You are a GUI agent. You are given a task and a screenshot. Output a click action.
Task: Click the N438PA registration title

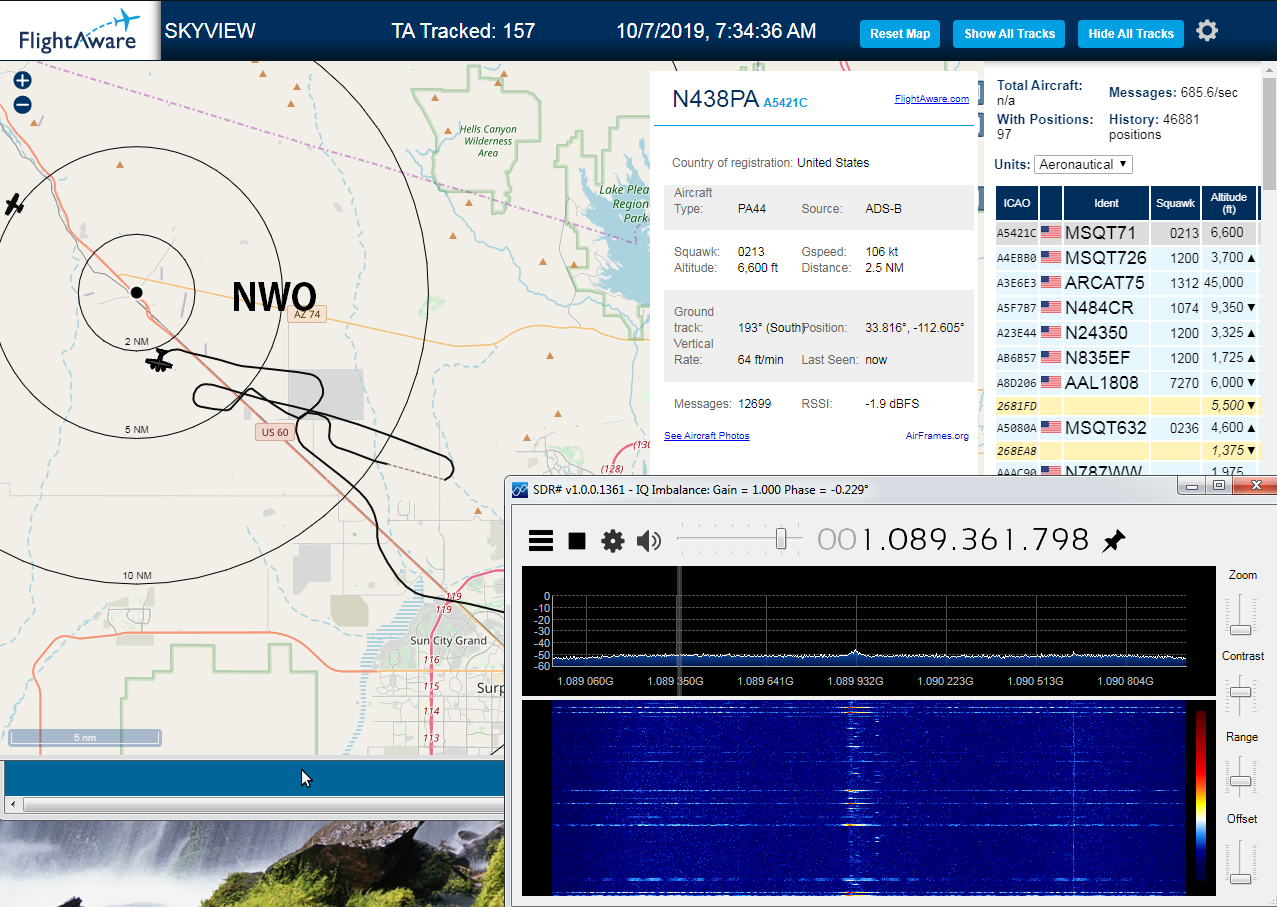pyautogui.click(x=715, y=98)
